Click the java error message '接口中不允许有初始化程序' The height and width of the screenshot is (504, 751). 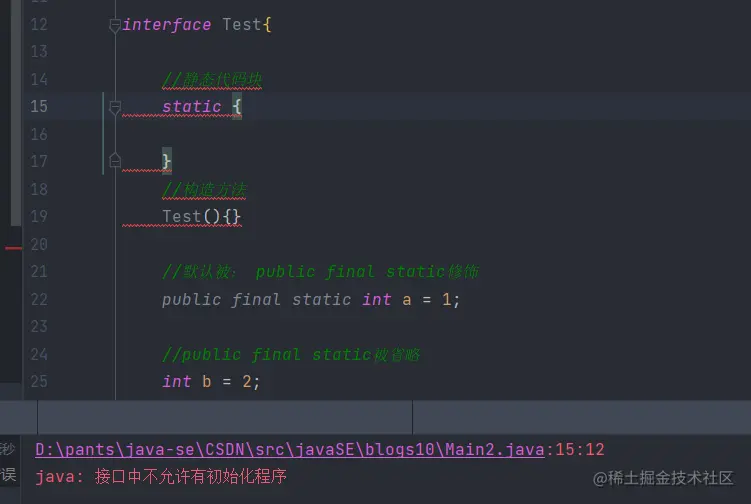coord(190,477)
